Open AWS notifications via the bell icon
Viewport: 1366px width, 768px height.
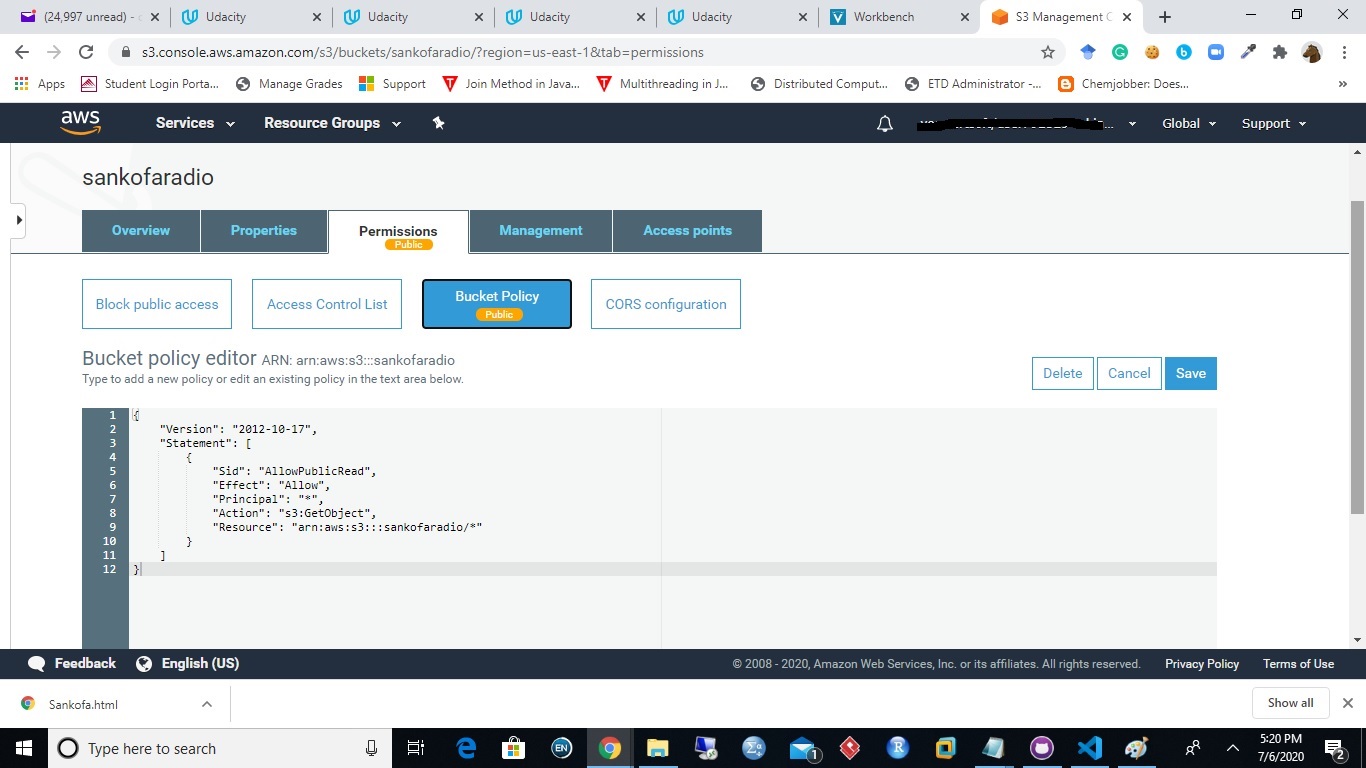click(x=884, y=123)
